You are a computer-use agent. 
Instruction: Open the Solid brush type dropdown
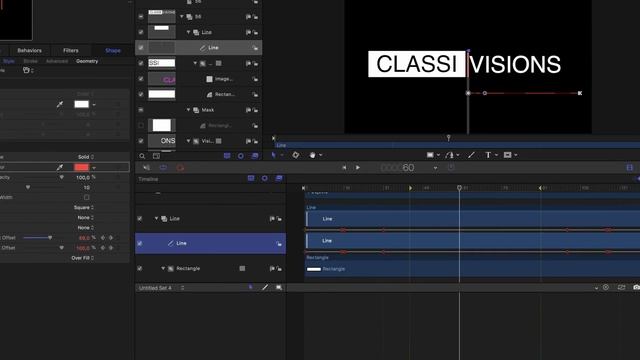(x=86, y=157)
